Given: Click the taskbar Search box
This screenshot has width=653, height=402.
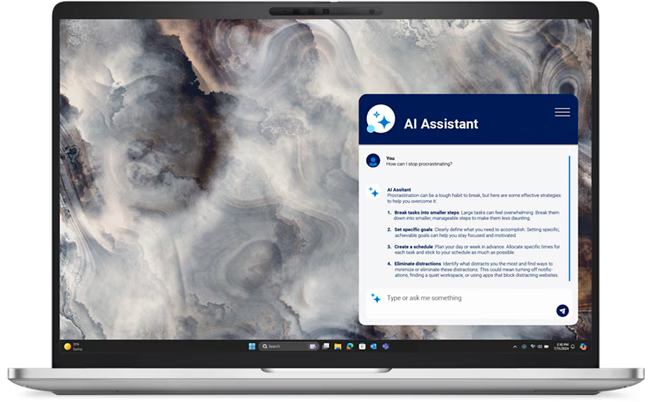Looking at the screenshot, I should pos(281,346).
